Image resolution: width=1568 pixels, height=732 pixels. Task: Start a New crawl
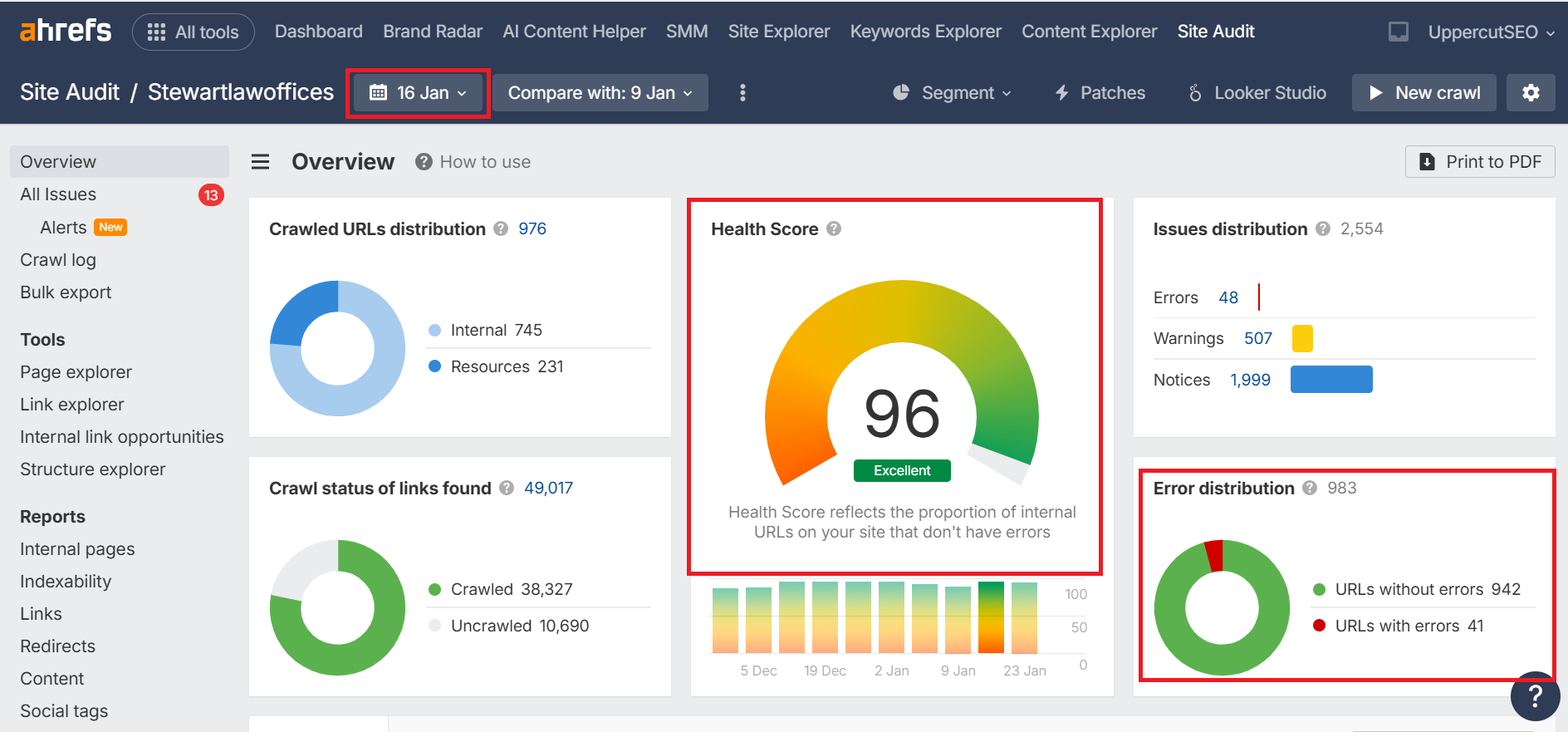(x=1424, y=92)
